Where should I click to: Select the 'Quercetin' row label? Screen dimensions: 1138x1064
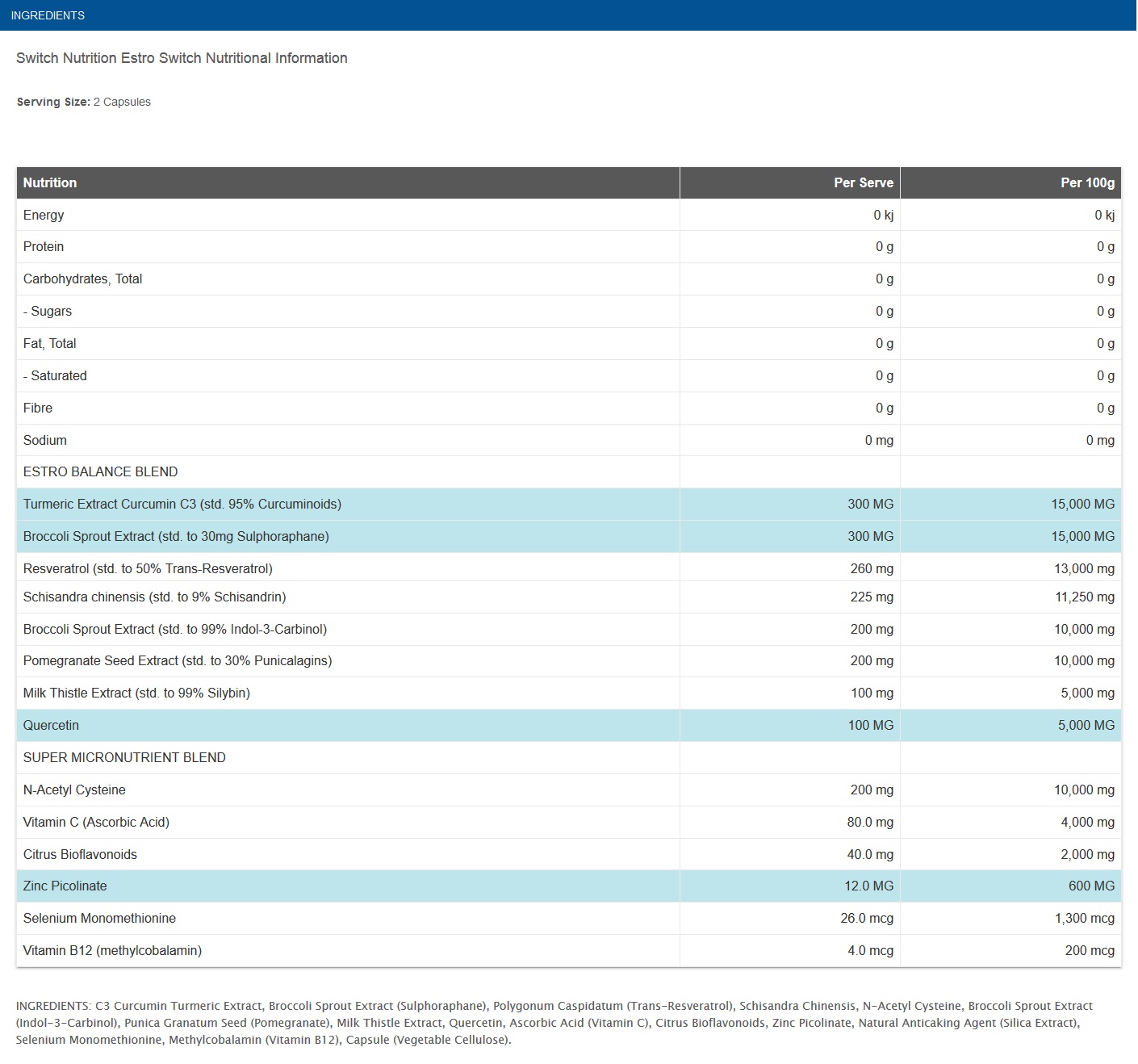(x=51, y=726)
